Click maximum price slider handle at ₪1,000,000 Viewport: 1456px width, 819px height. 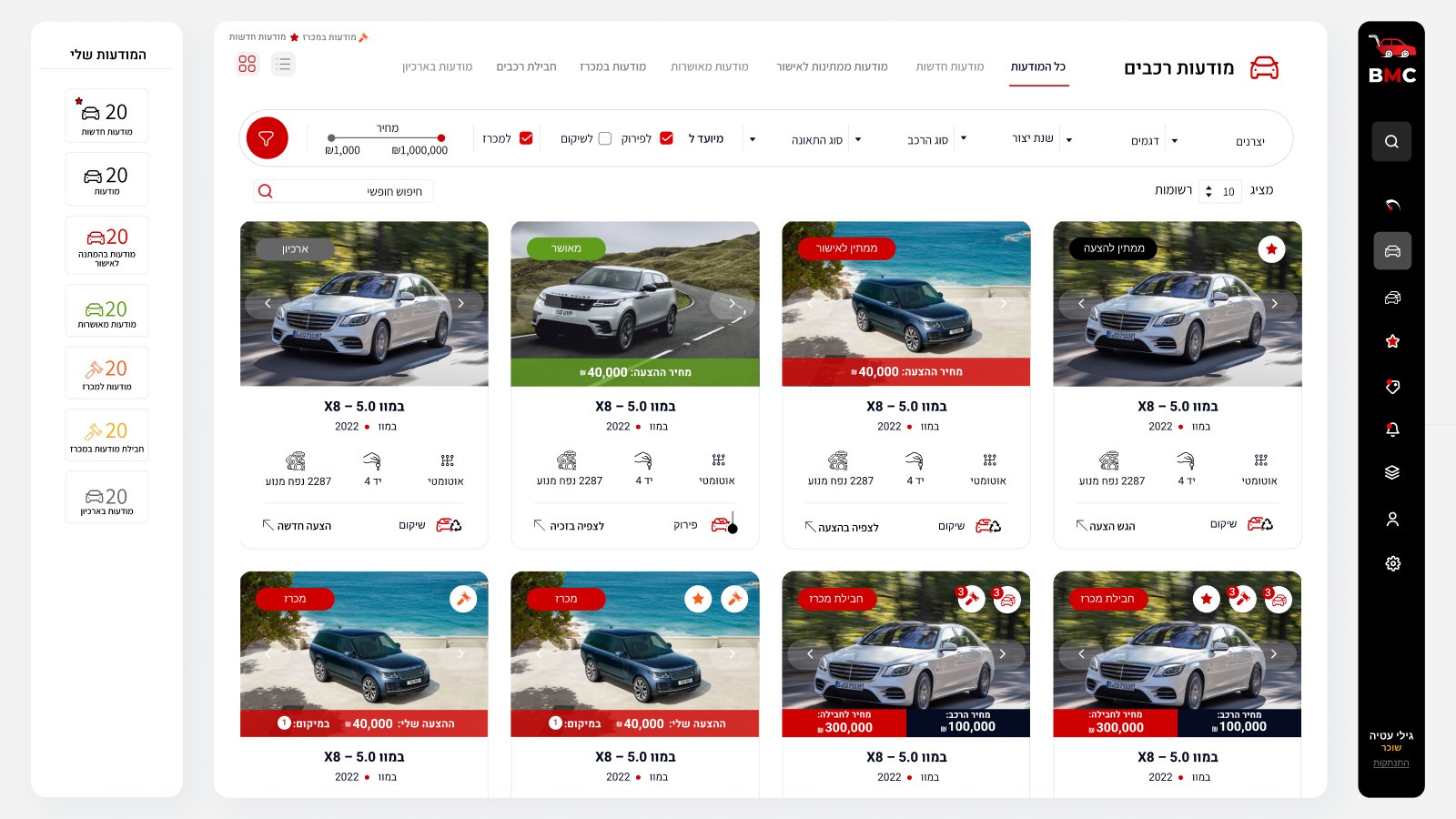441,138
